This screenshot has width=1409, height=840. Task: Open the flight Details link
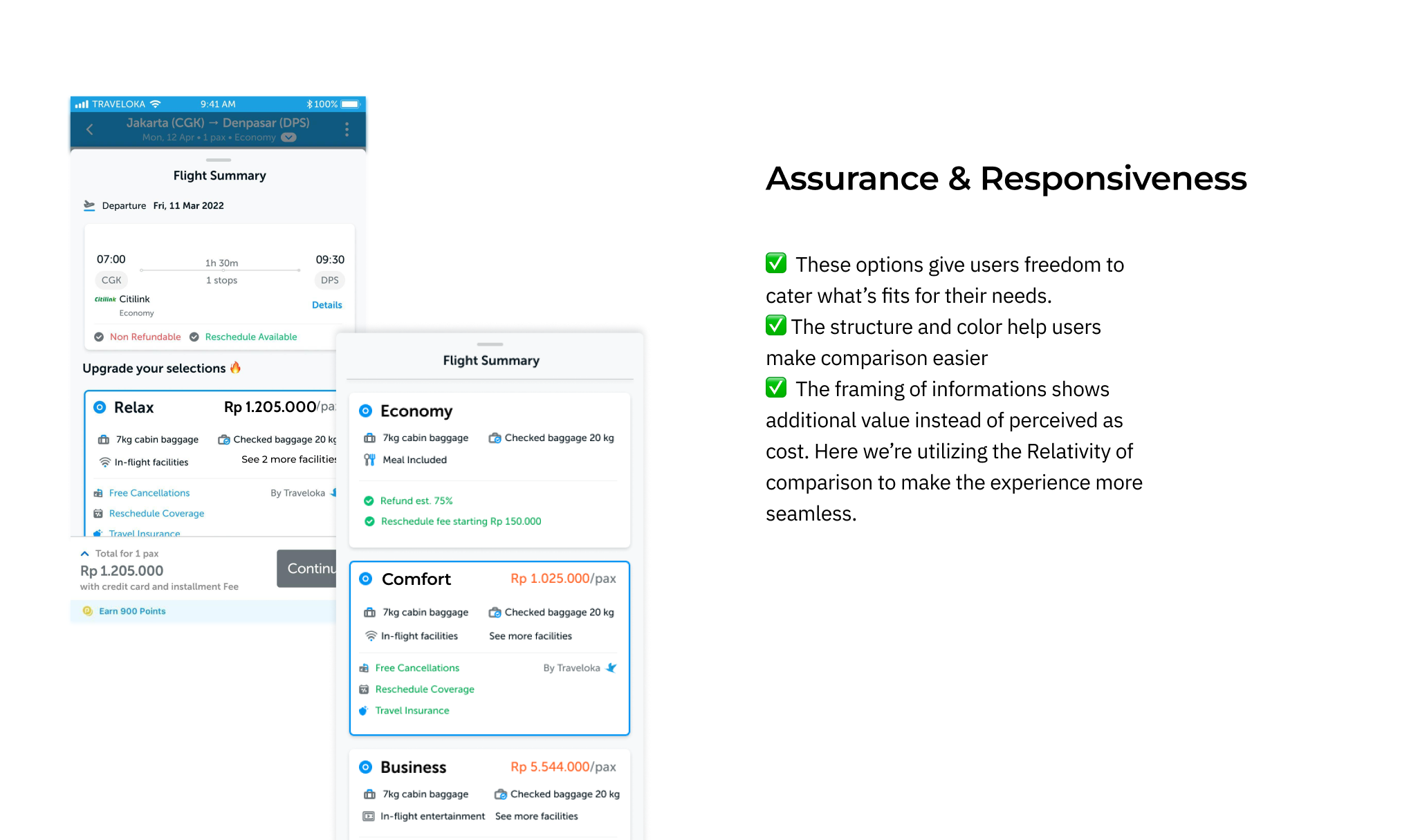(x=326, y=305)
